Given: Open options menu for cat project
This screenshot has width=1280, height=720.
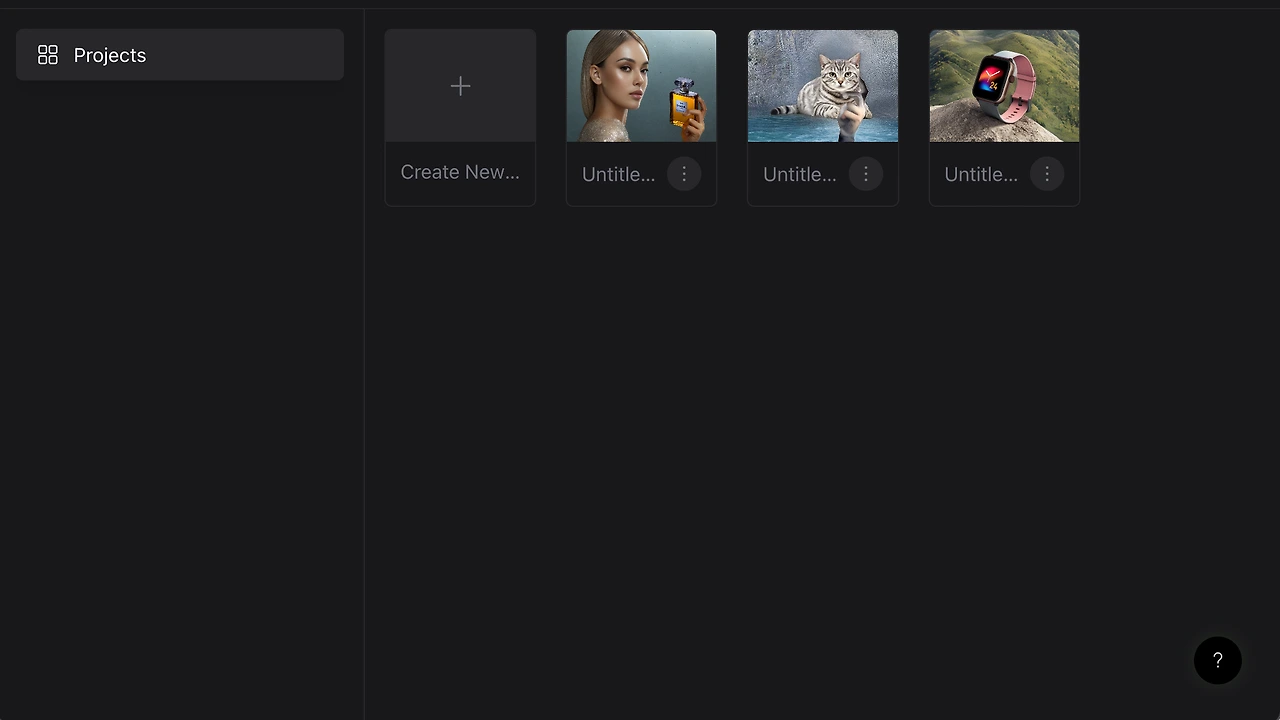Looking at the screenshot, I should (866, 174).
